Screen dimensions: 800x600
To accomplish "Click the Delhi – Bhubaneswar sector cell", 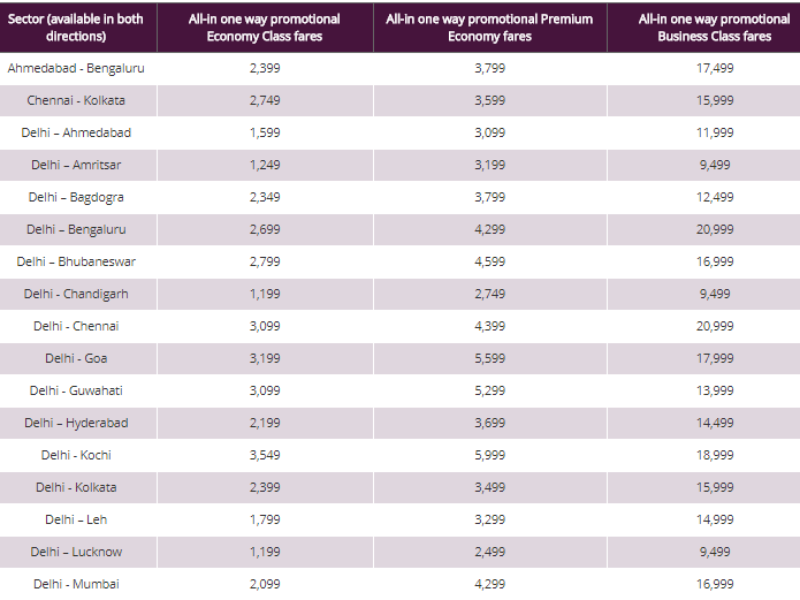I will click(76, 262).
